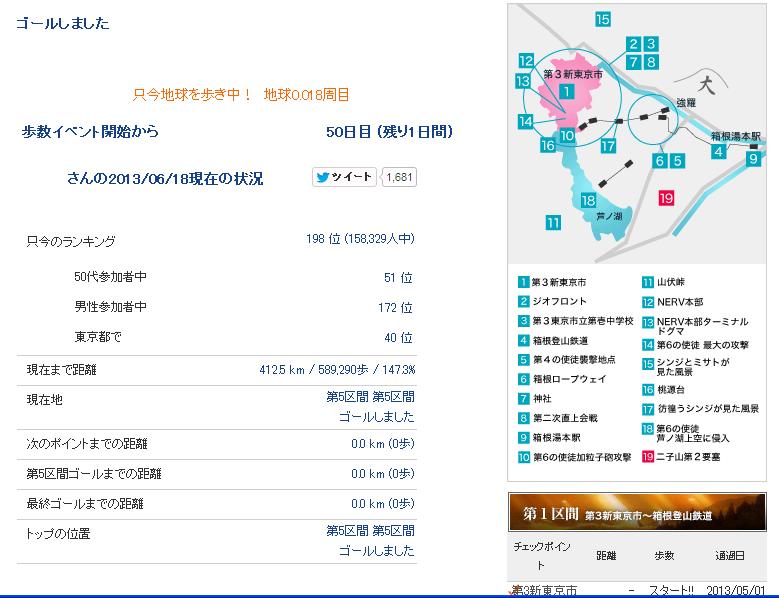Click the 距離 column header
This screenshot has width=779, height=598.
[606, 556]
